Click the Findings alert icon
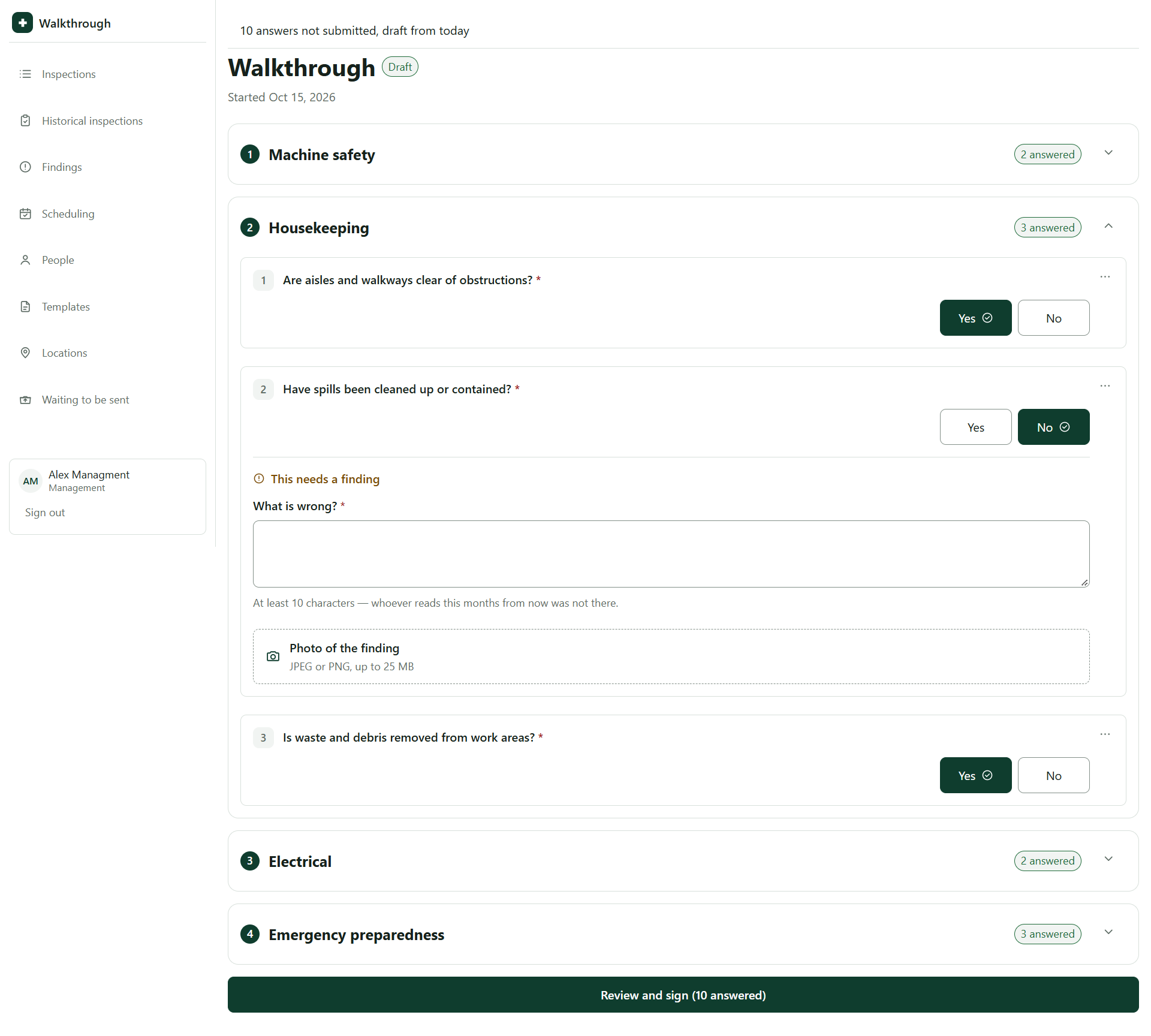The image size is (1151, 1036). click(x=25, y=167)
